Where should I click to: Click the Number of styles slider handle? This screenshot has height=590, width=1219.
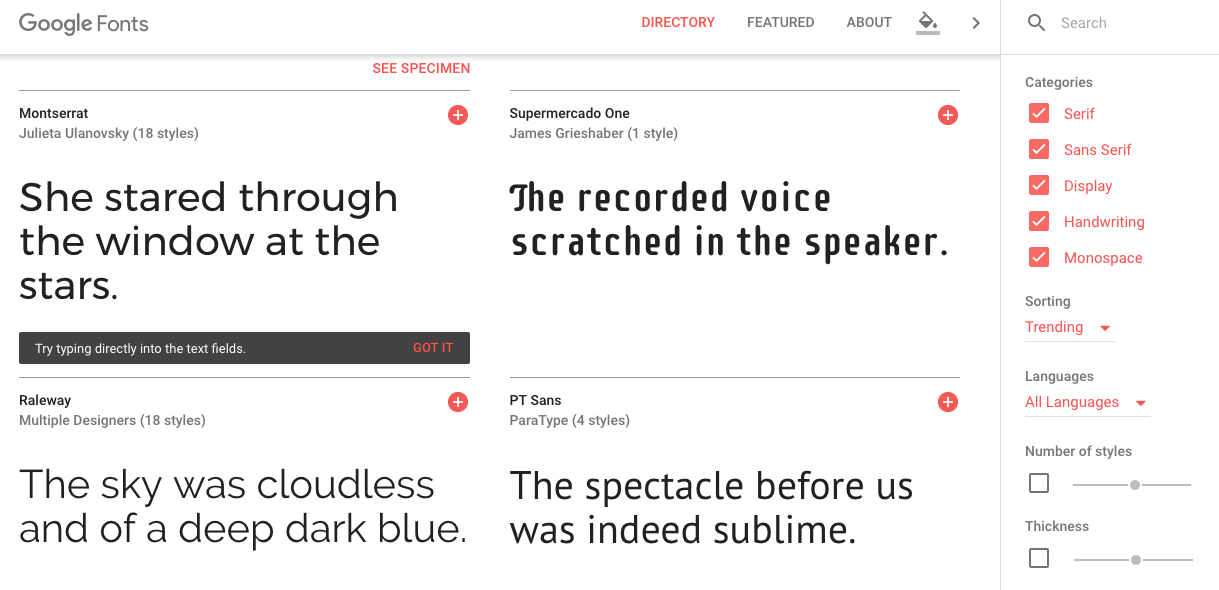[1135, 485]
